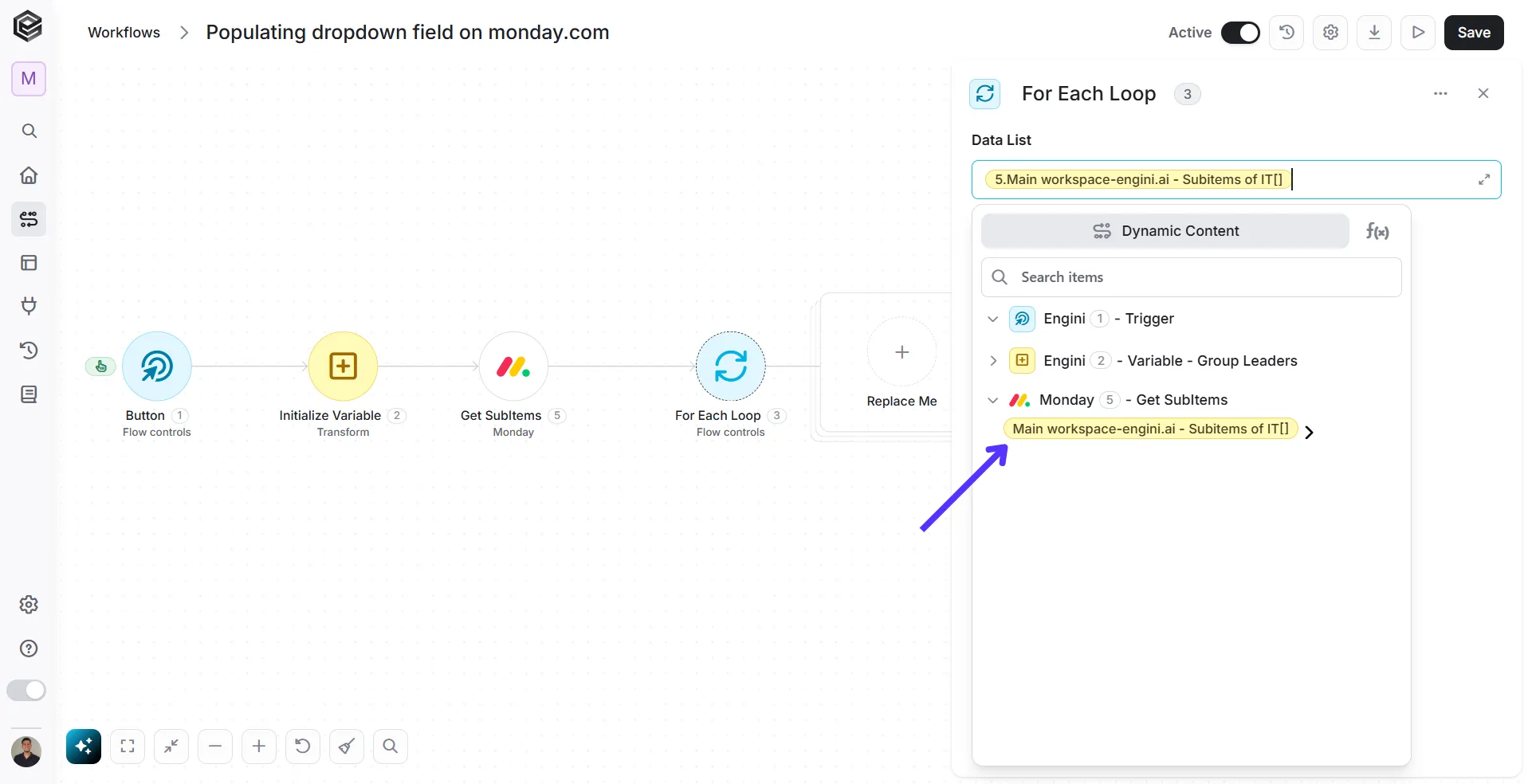Toggle the Active workflow switch
The width and height of the screenshot is (1528, 784).
click(x=1240, y=33)
